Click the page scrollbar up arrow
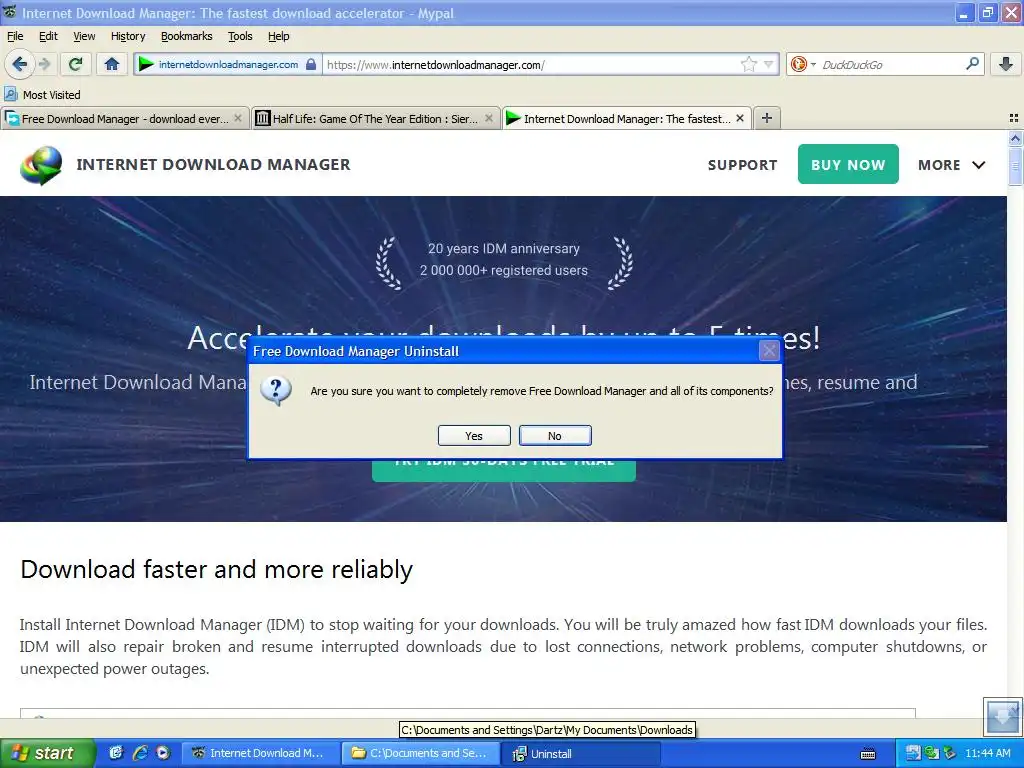Screen dimensions: 1024x768 pos(1015,138)
